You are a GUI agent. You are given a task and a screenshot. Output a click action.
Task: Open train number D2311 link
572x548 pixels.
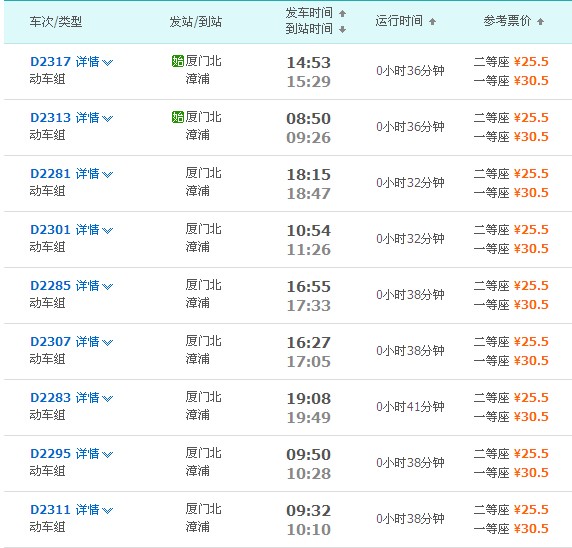(x=50, y=510)
